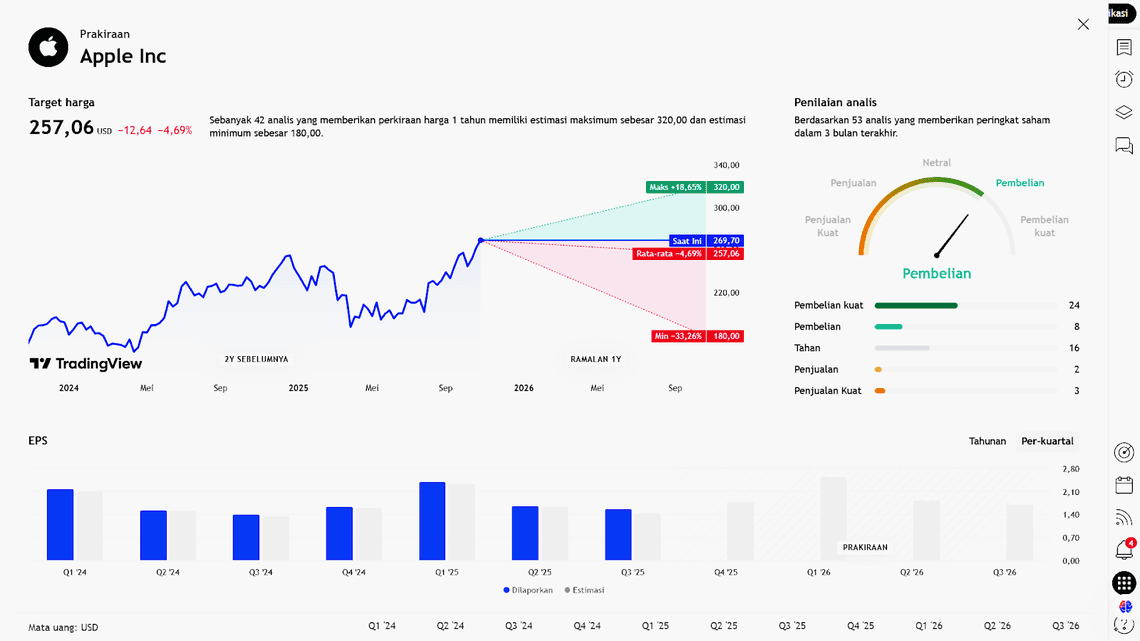Open the news feed signal icon
The width and height of the screenshot is (1140, 641).
1124,517
